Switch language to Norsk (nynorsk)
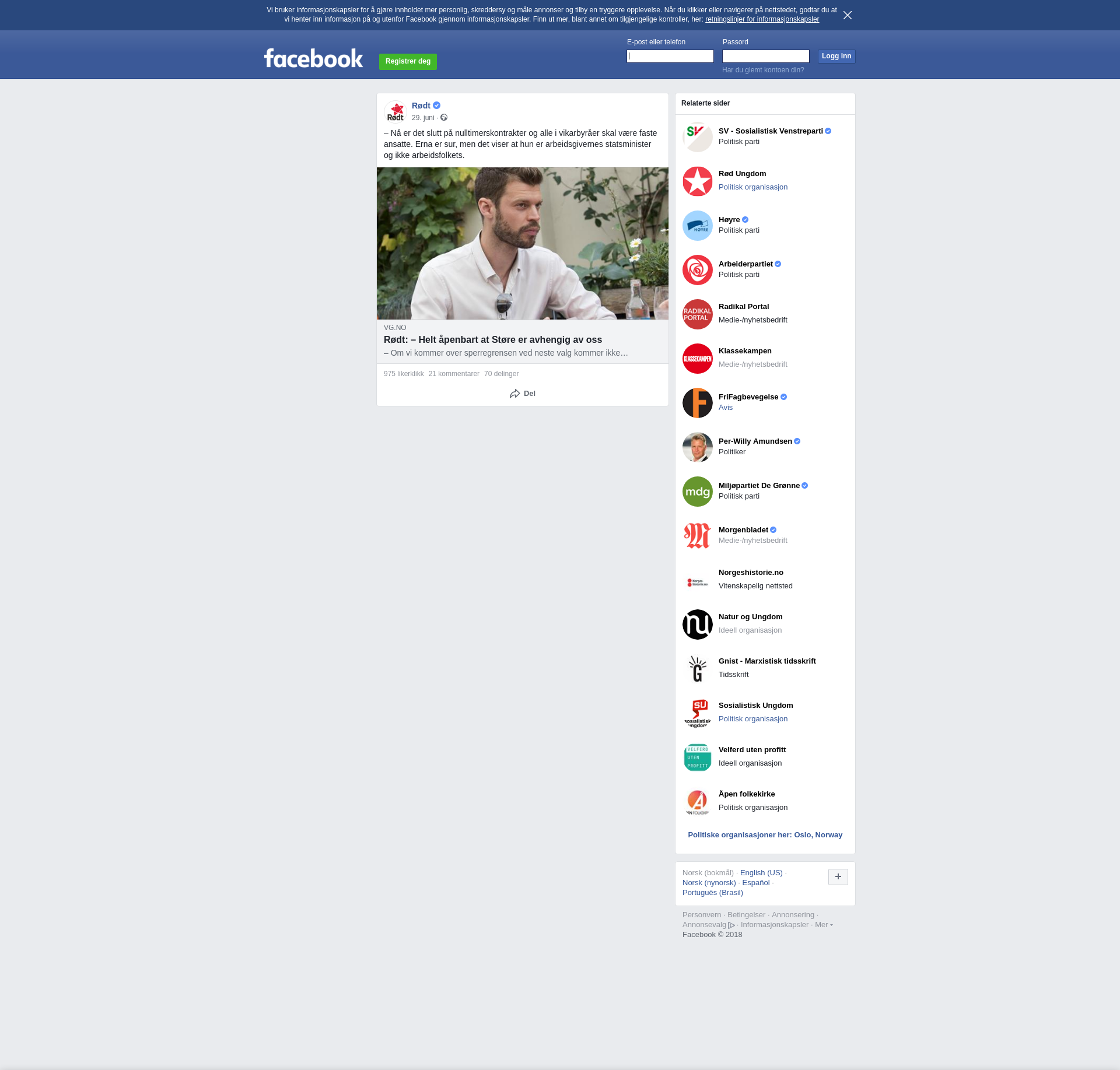This screenshot has width=1120, height=1070. tap(709, 883)
